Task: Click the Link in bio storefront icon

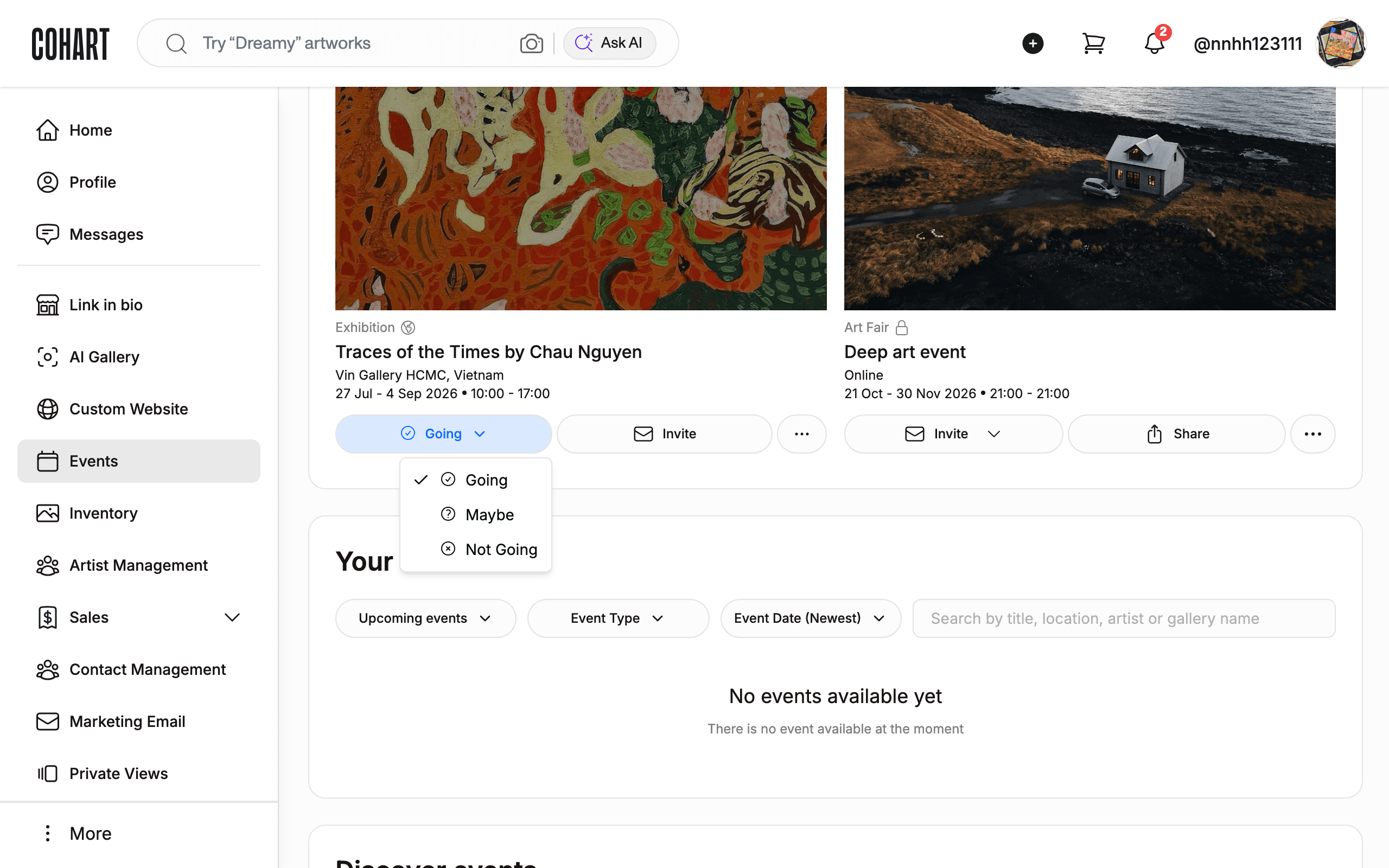Action: tap(48, 305)
